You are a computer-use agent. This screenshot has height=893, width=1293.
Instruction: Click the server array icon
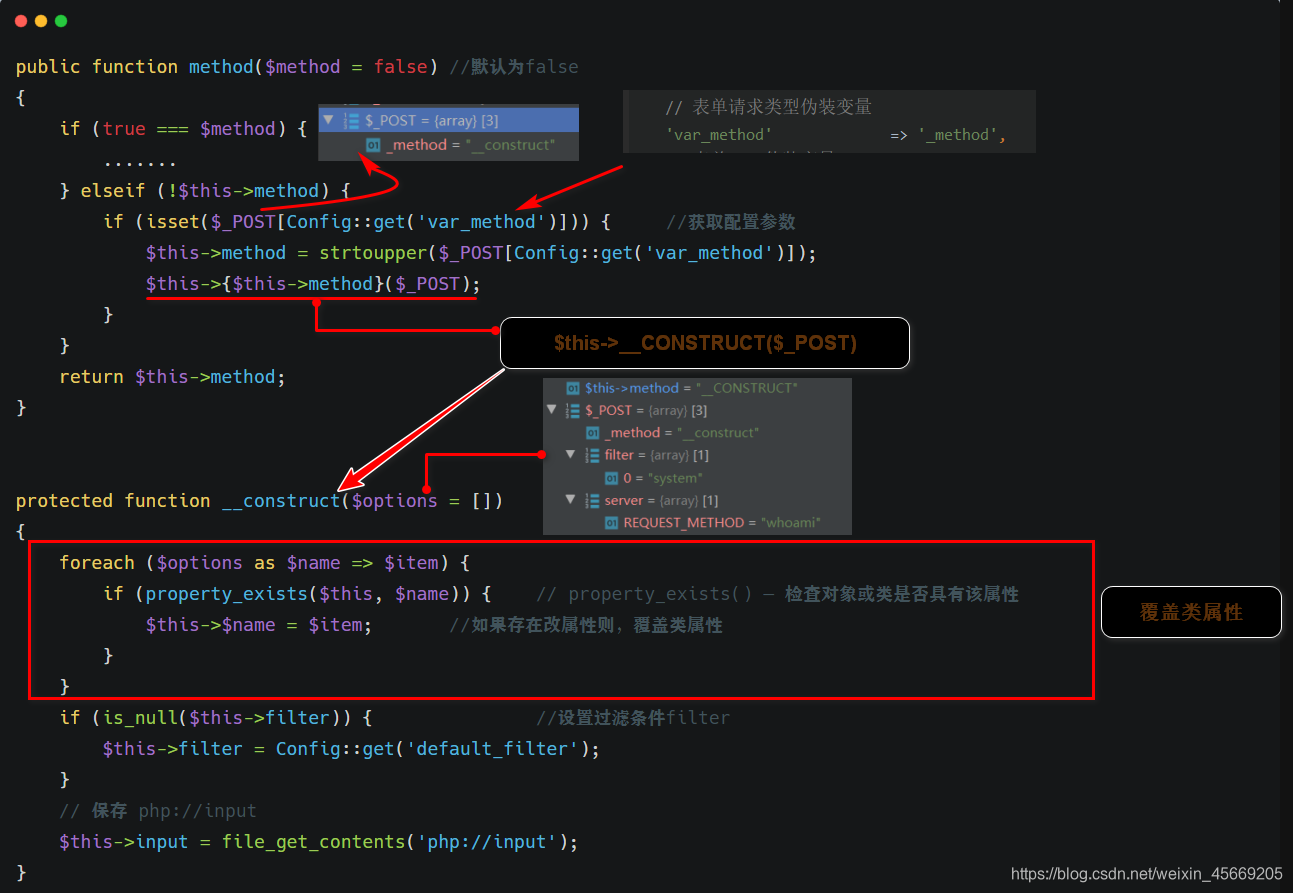(x=592, y=500)
